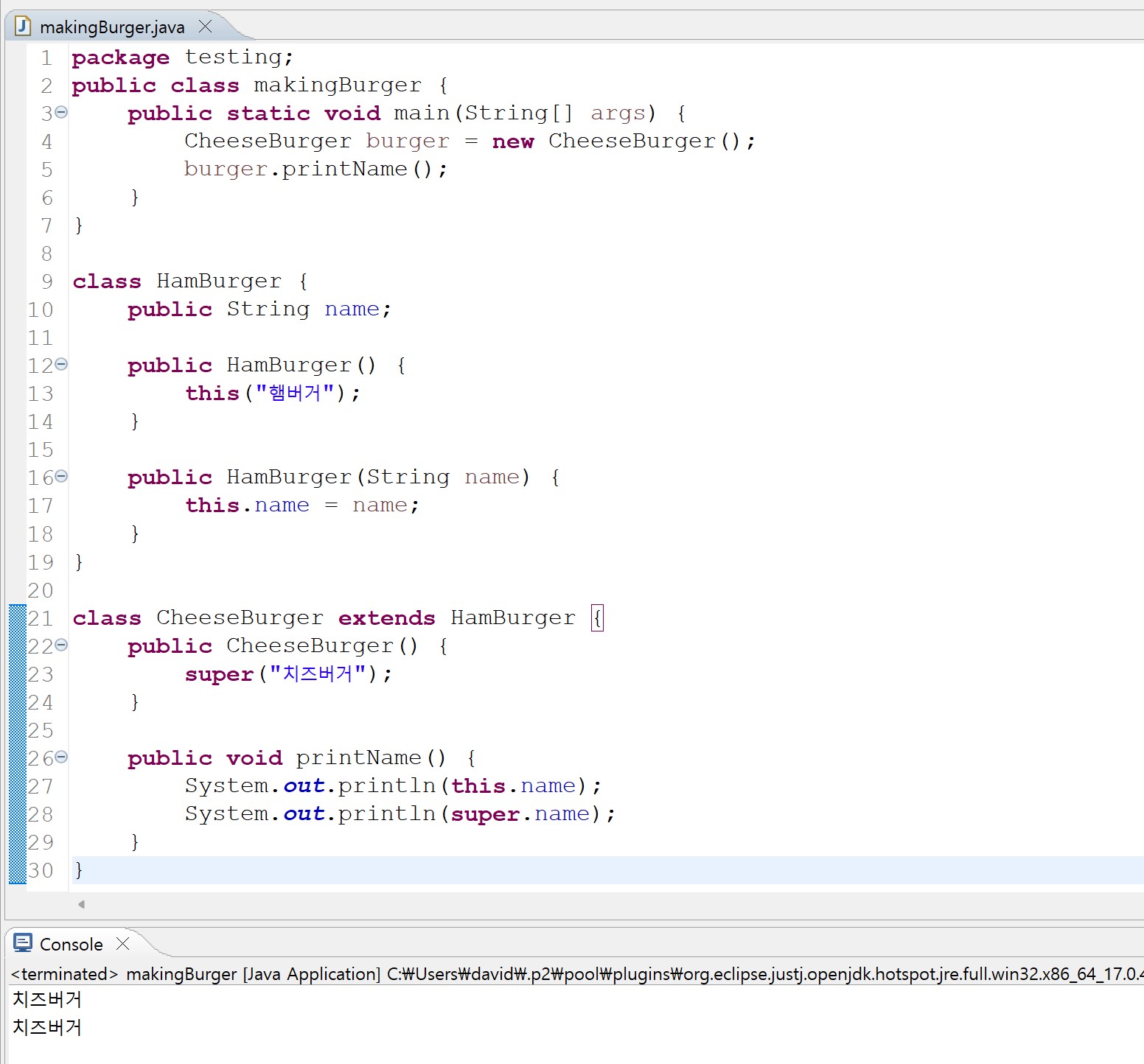Viewport: 1144px width, 1064px height.
Task: Close the makingBurger.java tab
Action: (x=206, y=27)
